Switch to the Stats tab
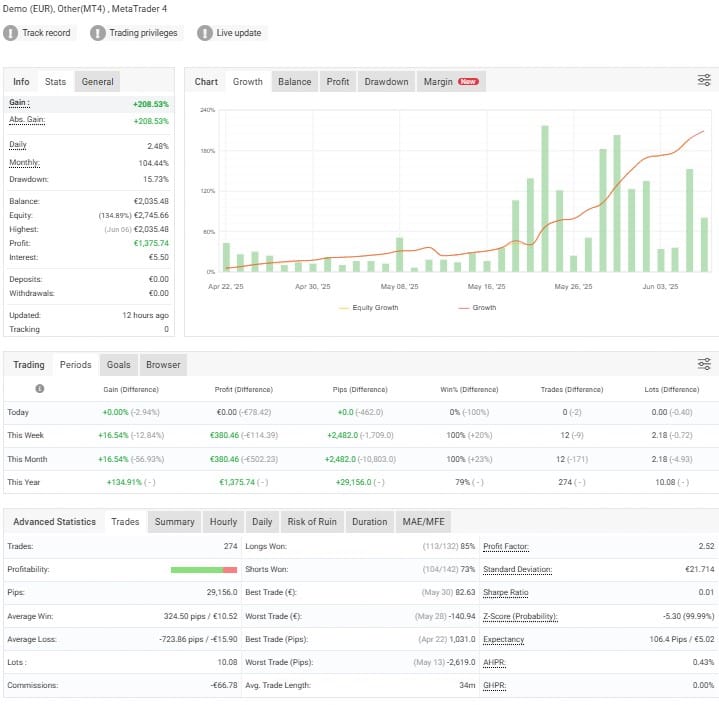The height and width of the screenshot is (705, 719). tap(55, 82)
